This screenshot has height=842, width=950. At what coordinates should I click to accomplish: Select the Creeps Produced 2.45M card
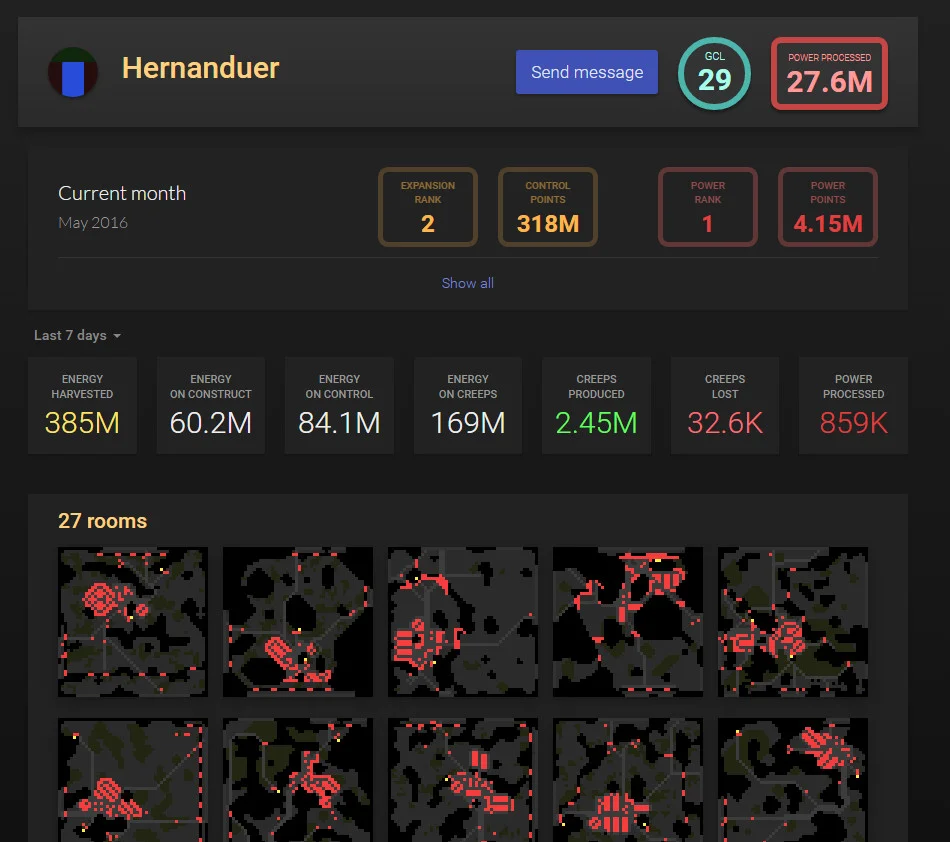596,406
